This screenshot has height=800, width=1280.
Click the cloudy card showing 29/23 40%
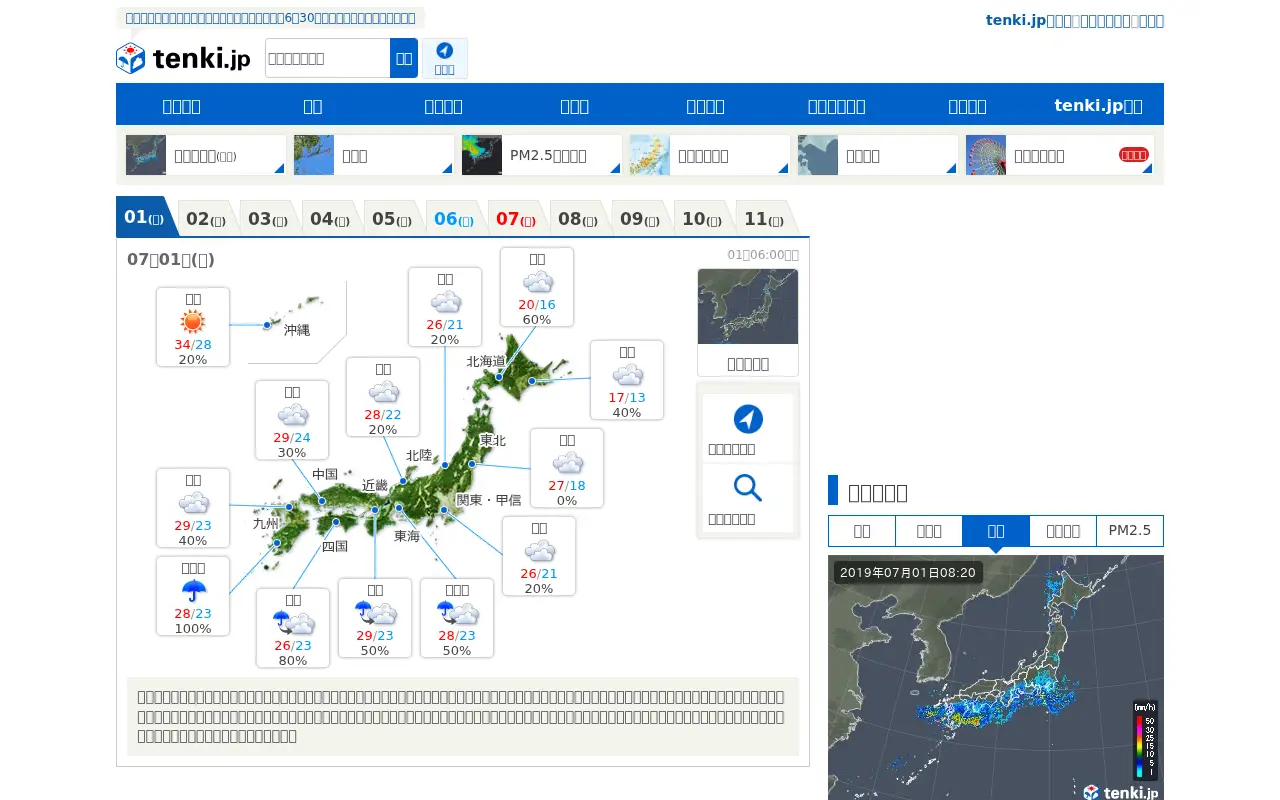point(193,508)
